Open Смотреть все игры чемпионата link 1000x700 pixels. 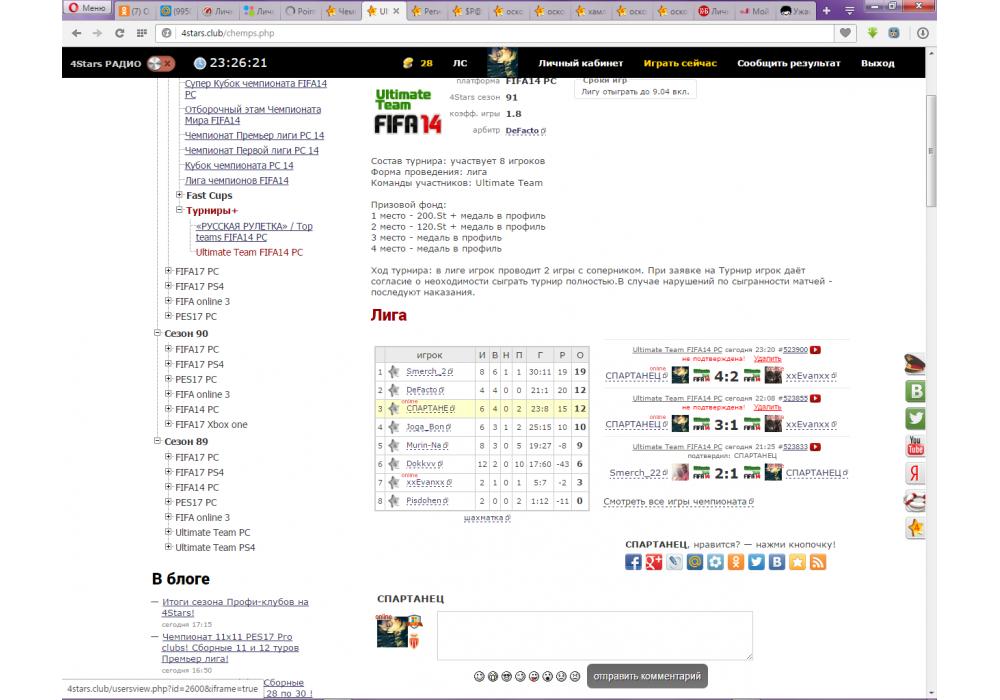[679, 502]
